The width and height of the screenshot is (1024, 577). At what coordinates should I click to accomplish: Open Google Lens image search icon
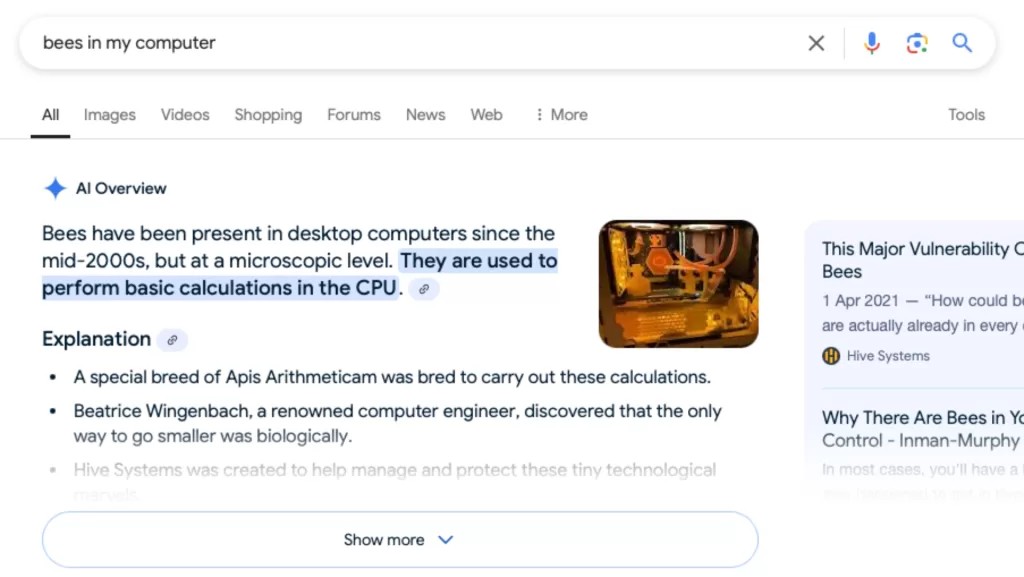pos(917,43)
